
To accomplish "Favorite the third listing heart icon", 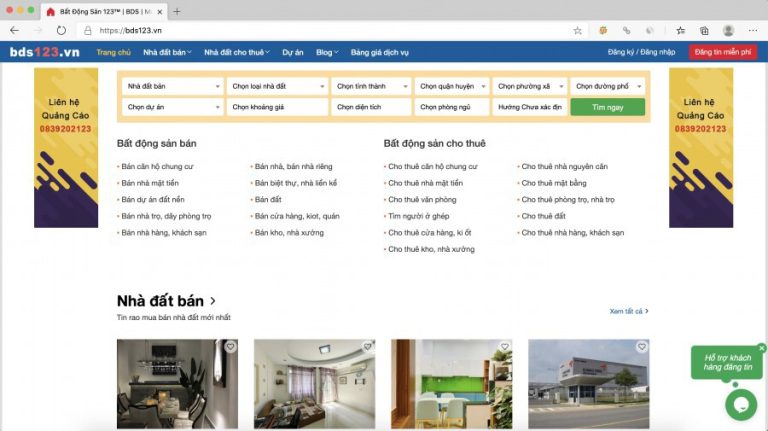I will pos(504,346).
